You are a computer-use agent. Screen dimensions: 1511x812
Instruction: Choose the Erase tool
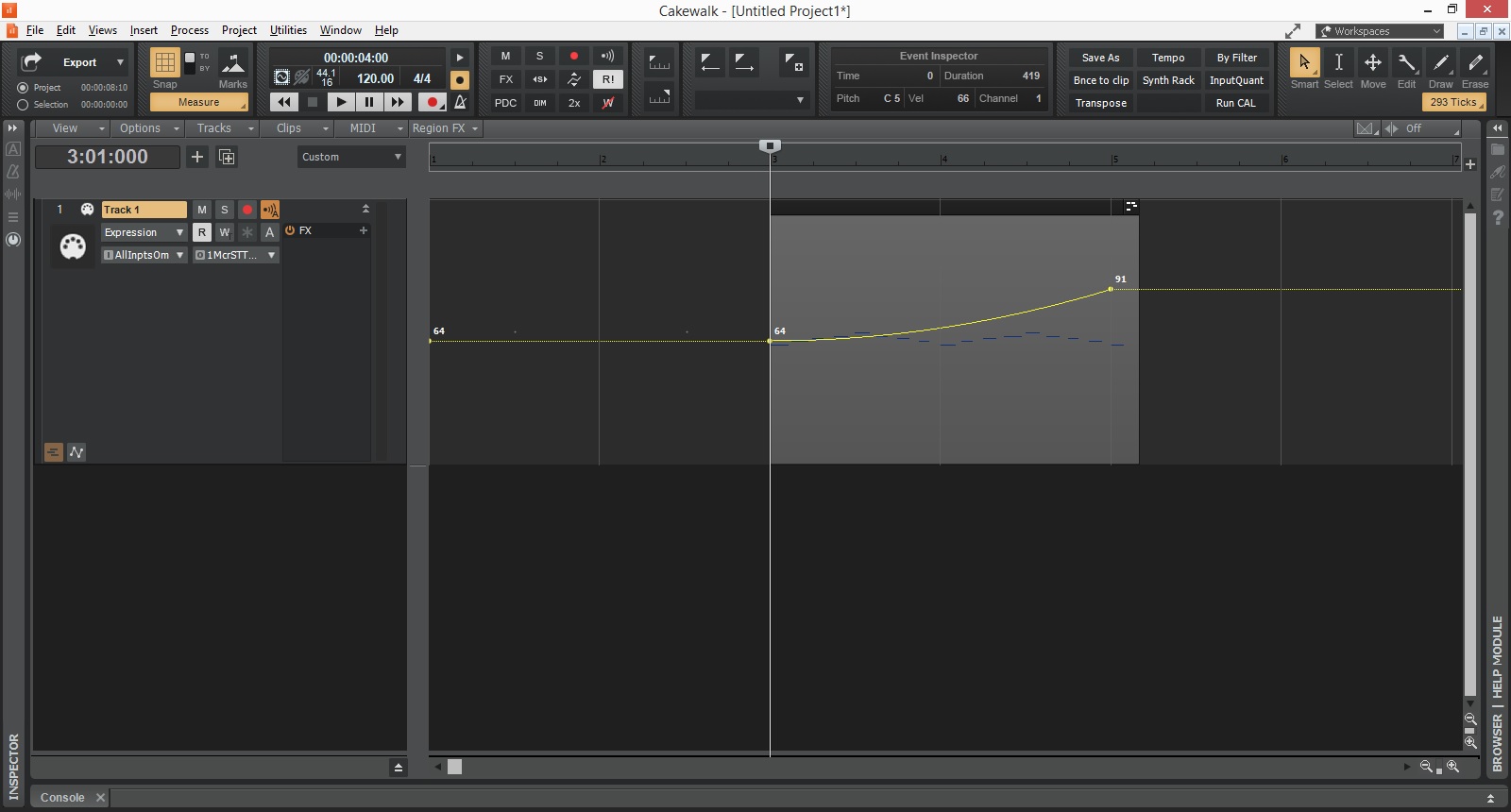1475,62
